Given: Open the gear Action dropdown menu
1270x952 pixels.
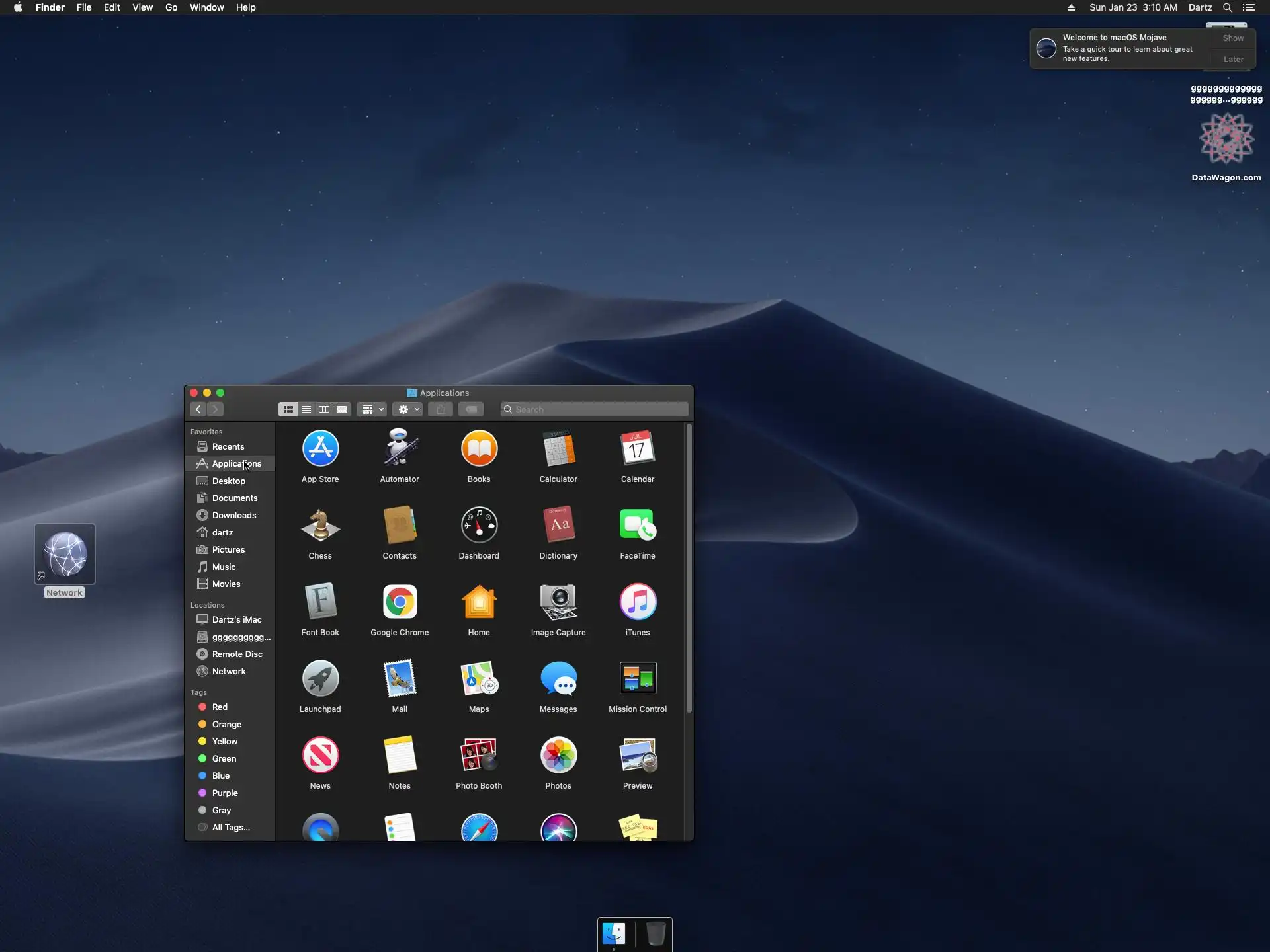Looking at the screenshot, I should tap(407, 409).
